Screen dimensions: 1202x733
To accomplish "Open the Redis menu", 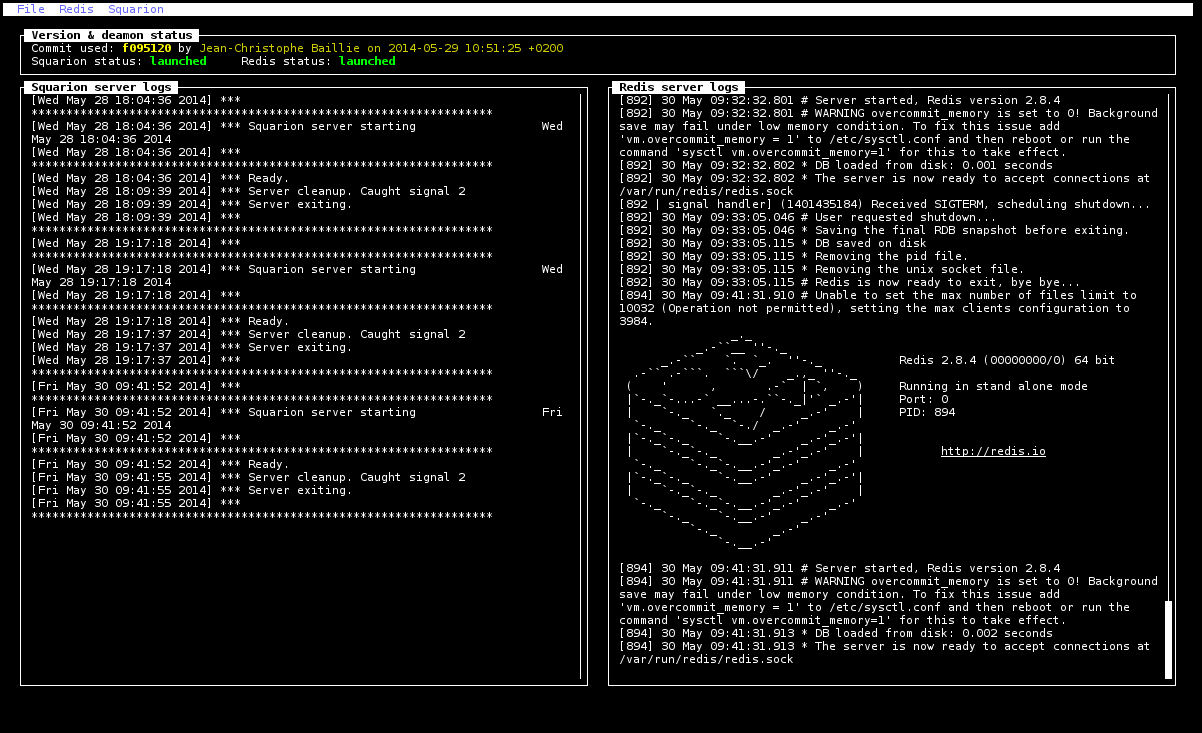I will 76,9.
